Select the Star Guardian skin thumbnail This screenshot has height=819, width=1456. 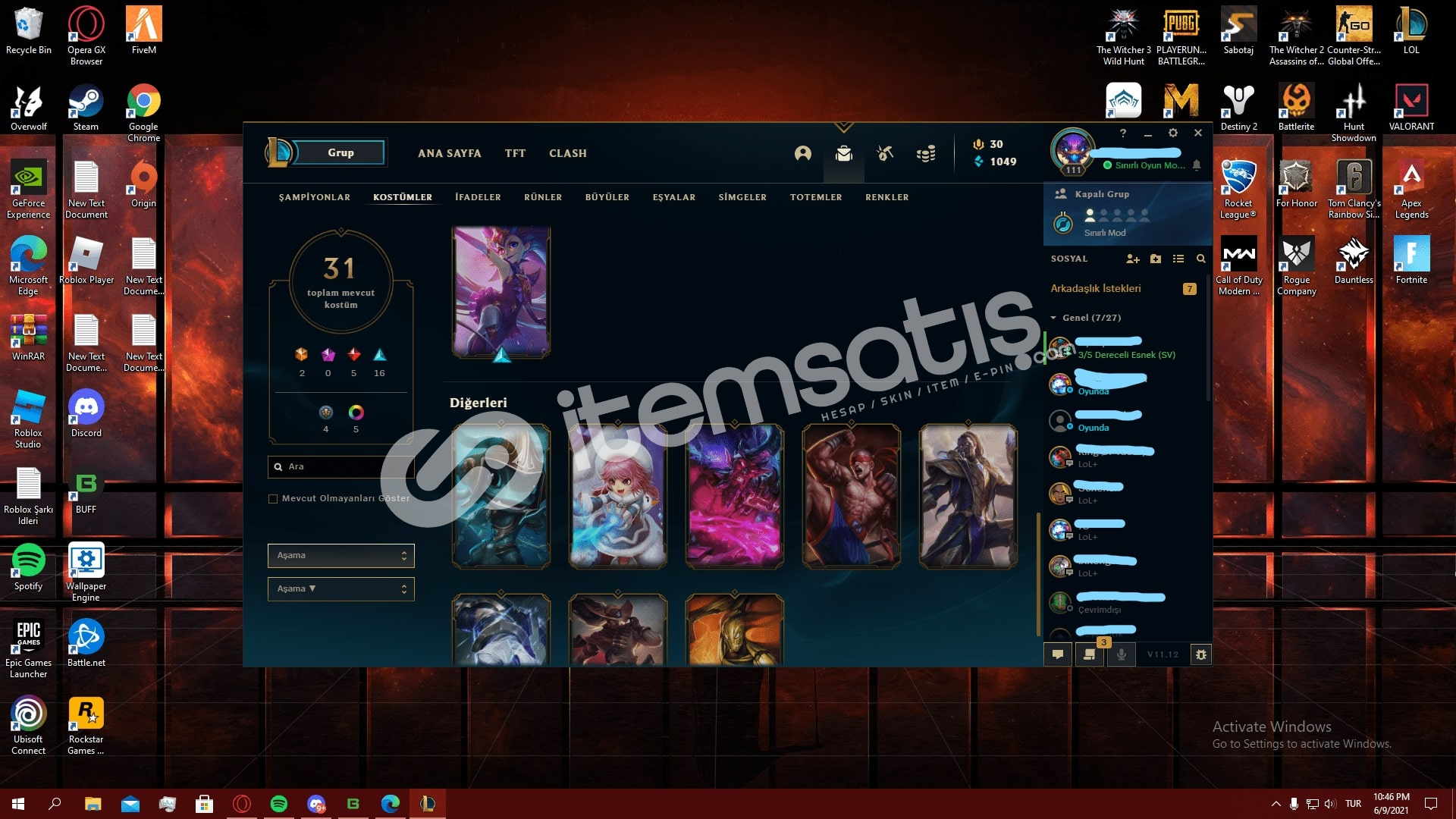click(x=501, y=292)
